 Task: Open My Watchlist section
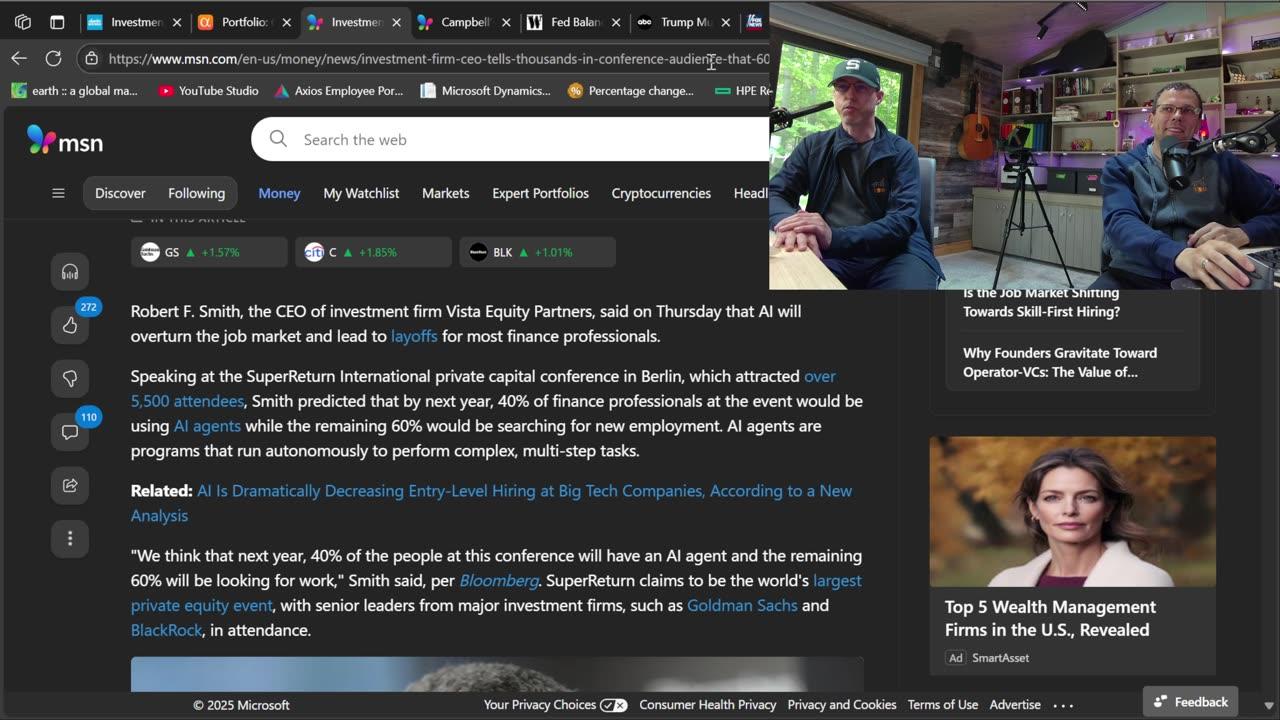(x=361, y=193)
